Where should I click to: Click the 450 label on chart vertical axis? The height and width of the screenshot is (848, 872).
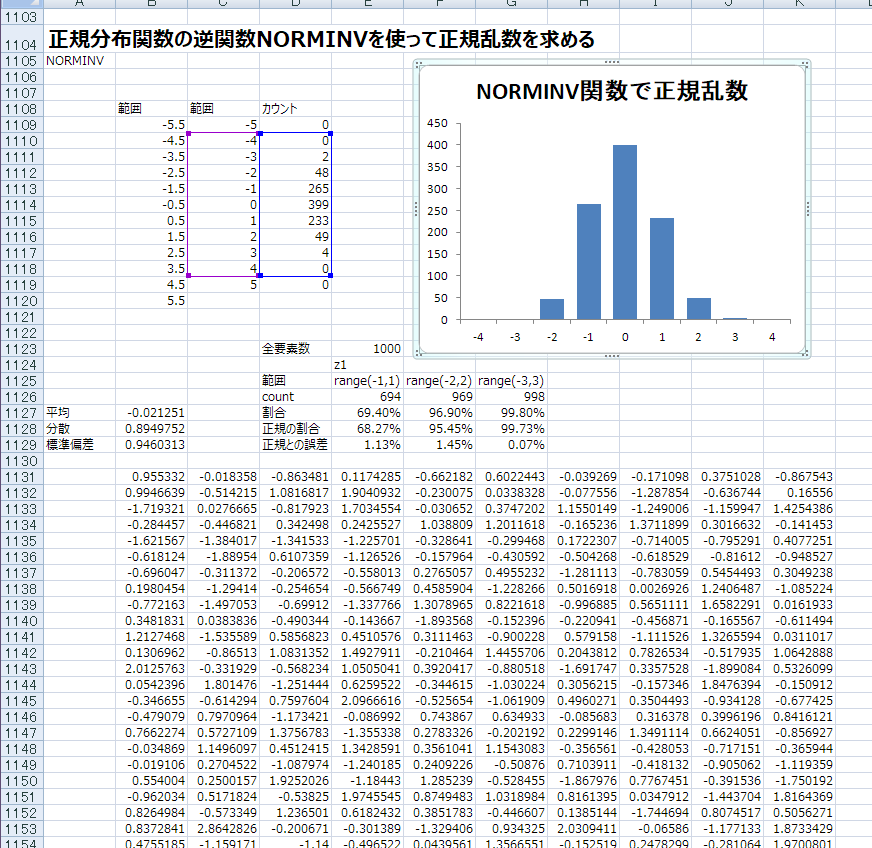click(437, 123)
